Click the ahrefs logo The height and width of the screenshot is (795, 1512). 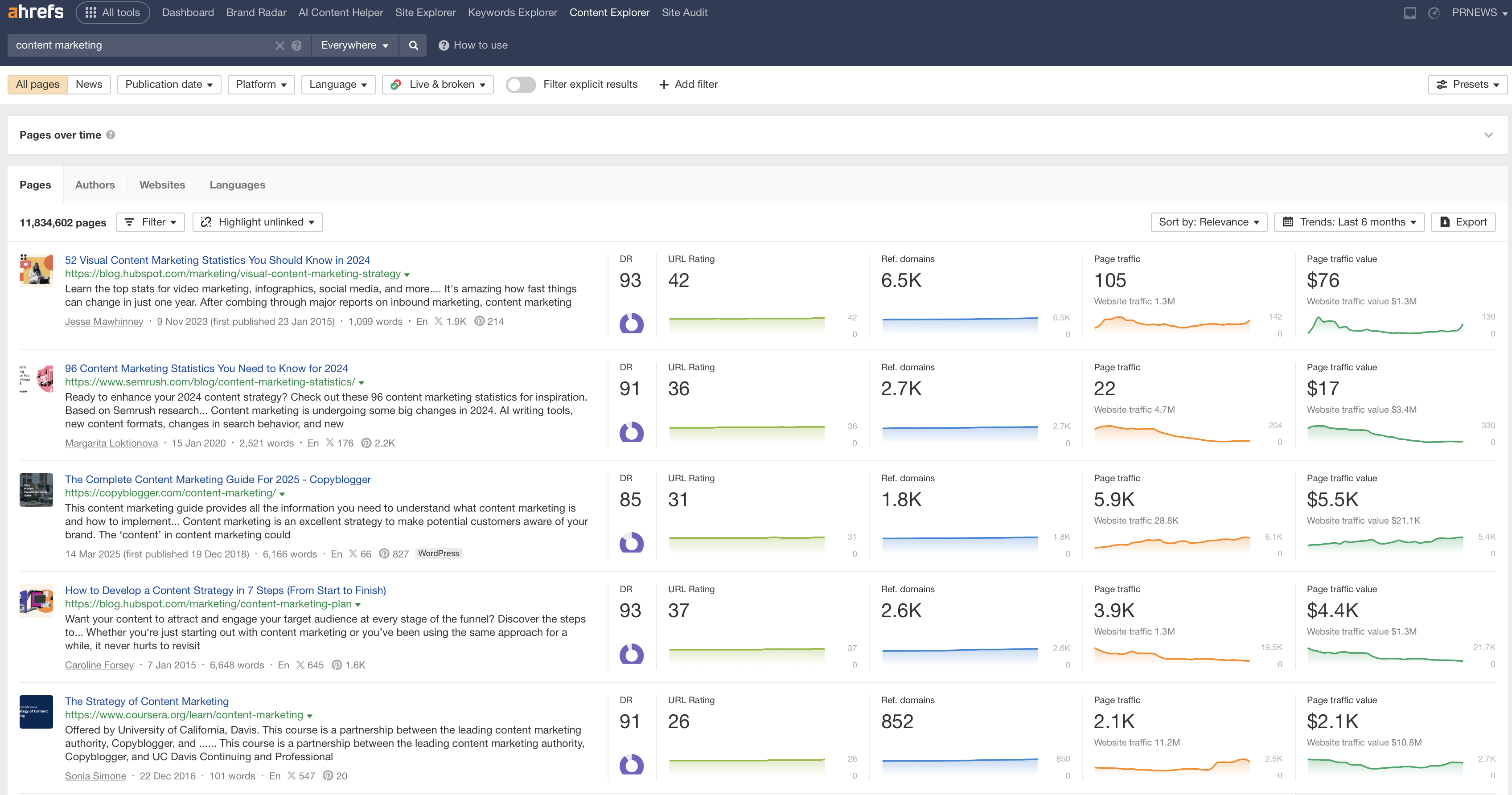click(x=35, y=12)
